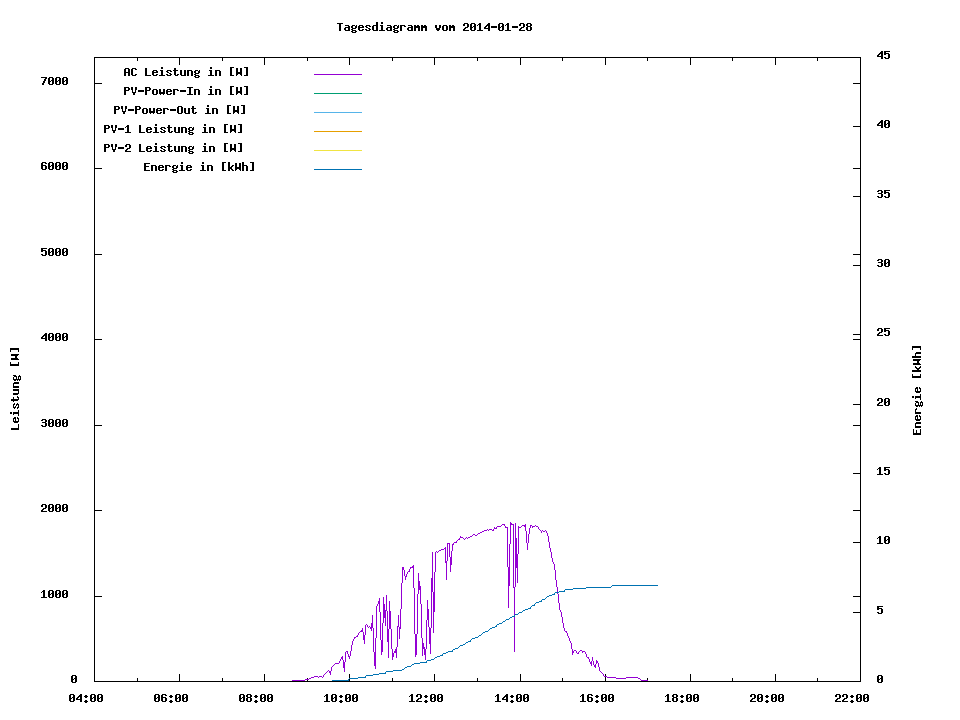960x720 pixels.
Task: Select the 'AC Leistung in [W]' legend label
Action: point(186,72)
